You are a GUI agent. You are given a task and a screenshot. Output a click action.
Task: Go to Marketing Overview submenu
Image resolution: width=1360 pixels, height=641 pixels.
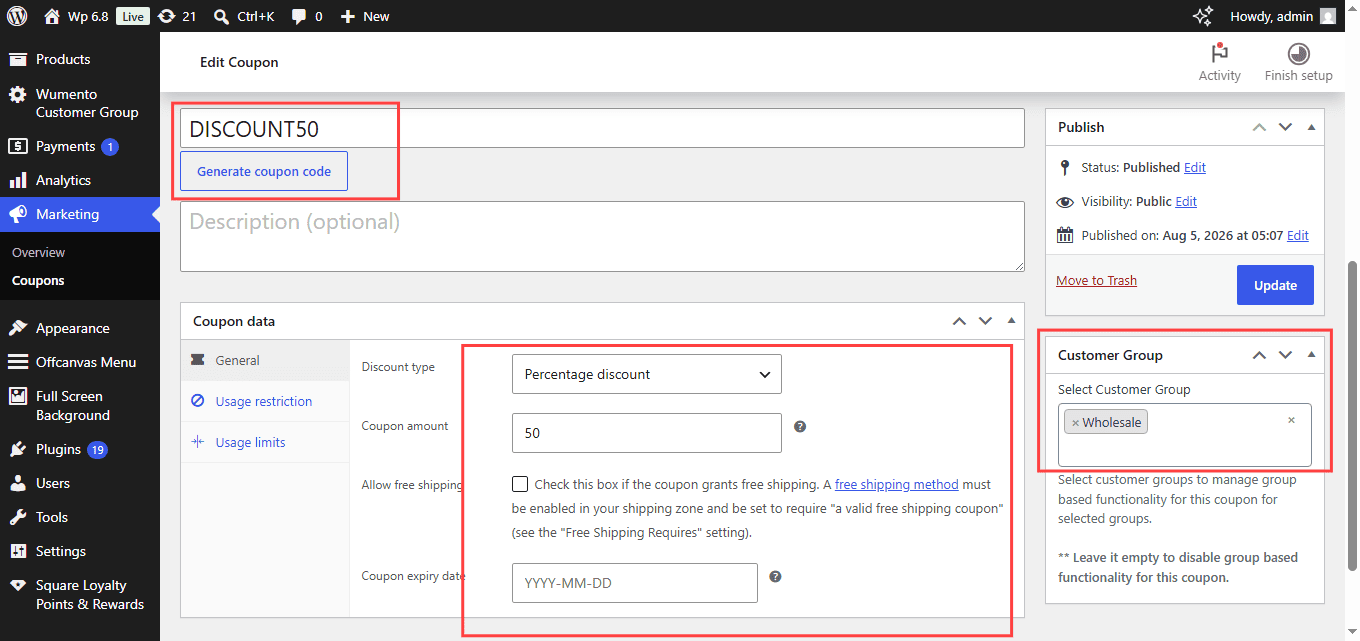point(38,252)
